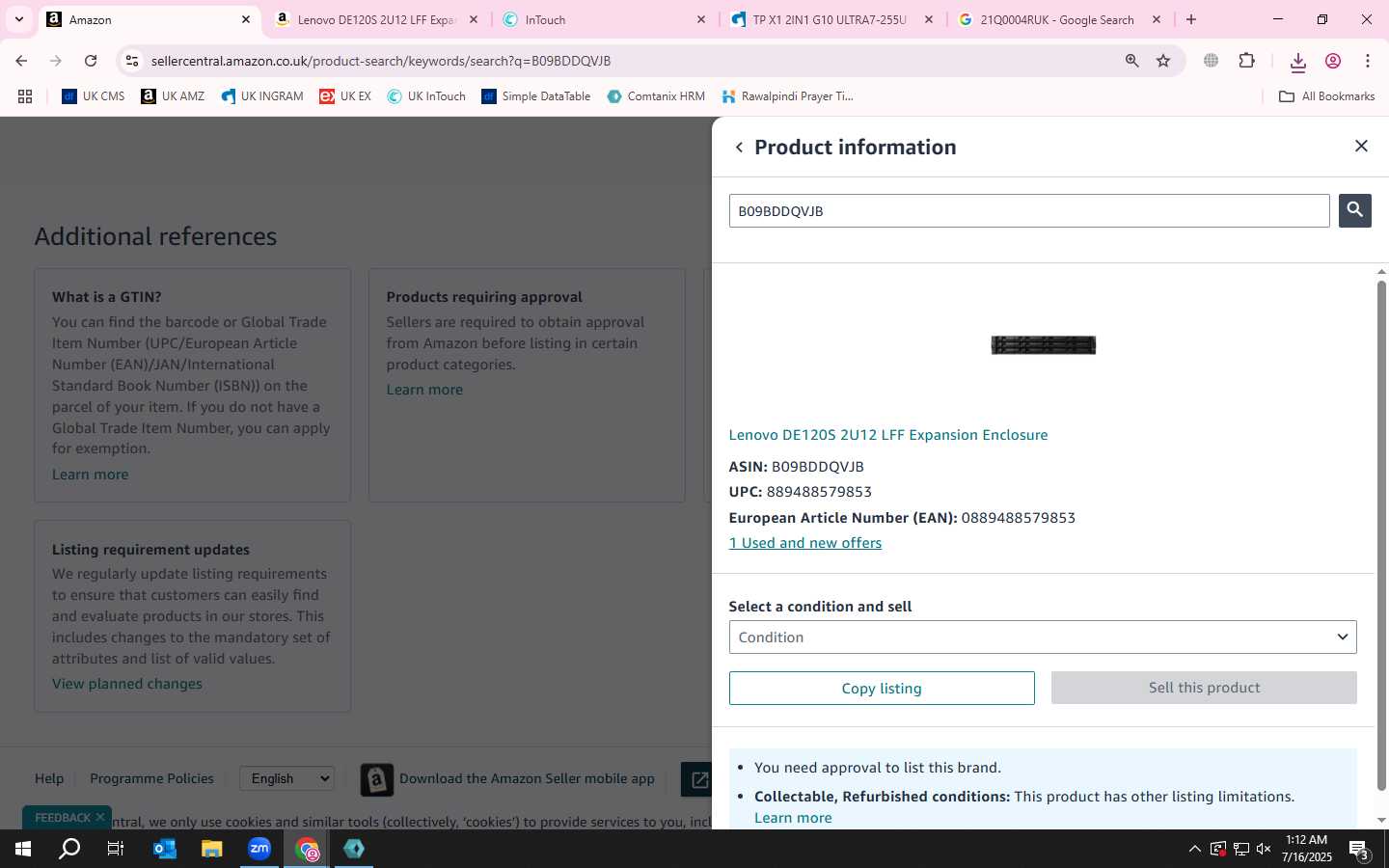Dismiss the FEEDBACK tab with its X

99,817
